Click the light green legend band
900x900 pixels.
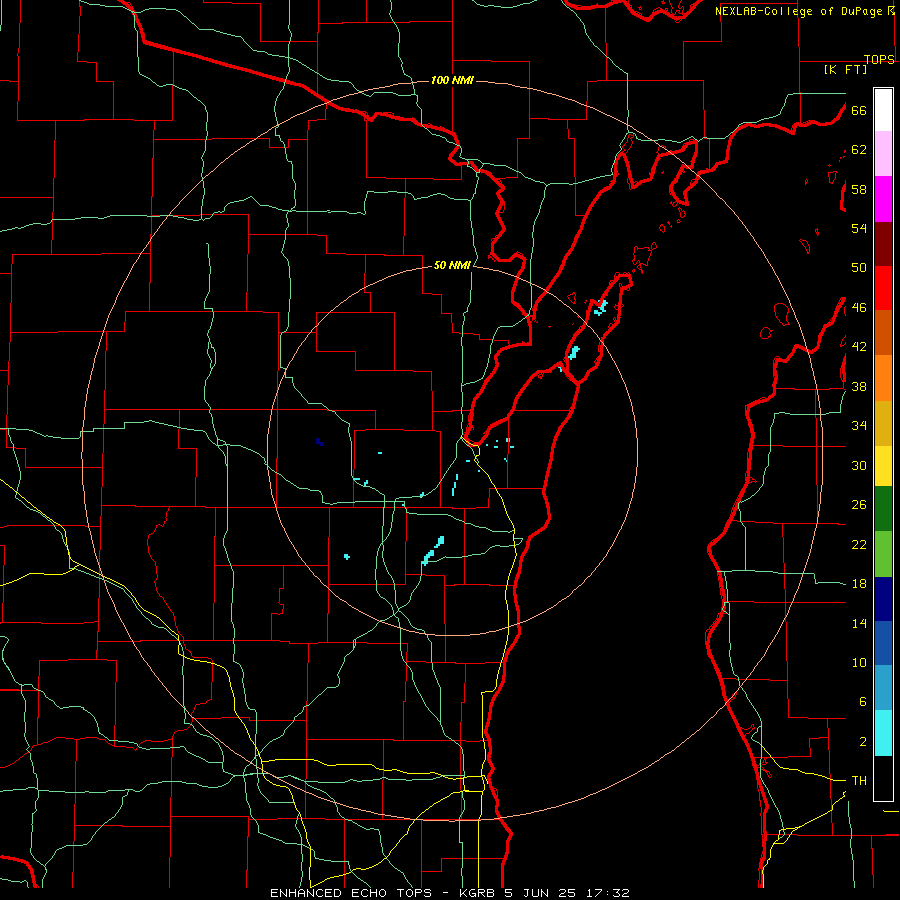(x=883, y=554)
